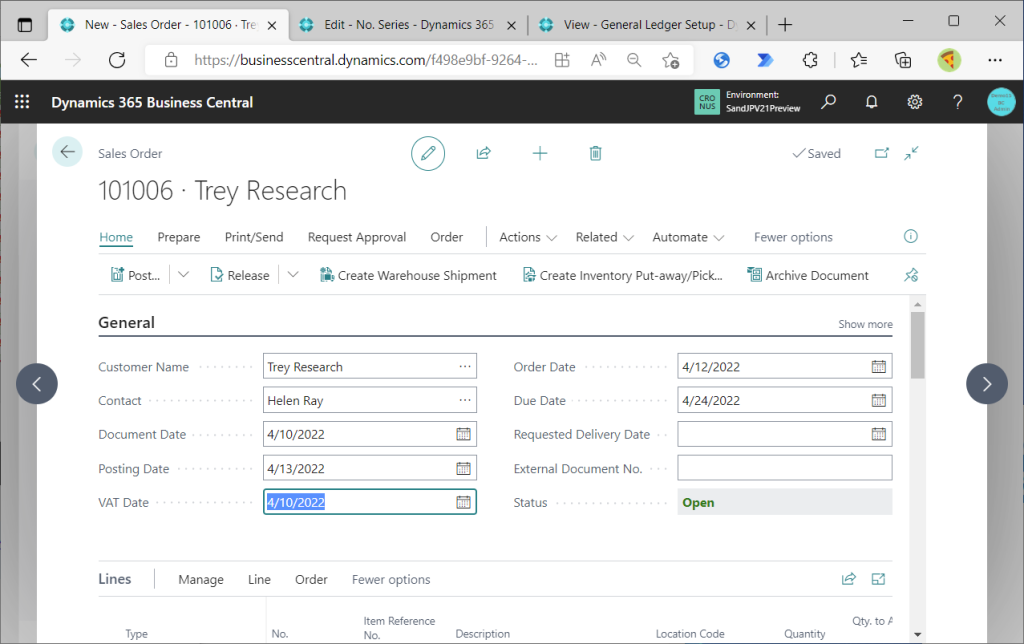Expand the Related menu
This screenshot has height=644, width=1024.
pos(604,237)
